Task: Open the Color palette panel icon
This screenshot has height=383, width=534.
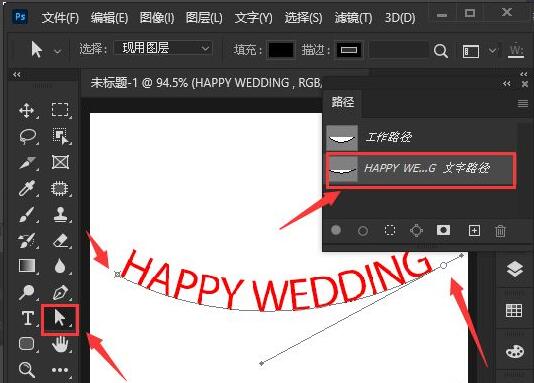Action: [x=515, y=351]
